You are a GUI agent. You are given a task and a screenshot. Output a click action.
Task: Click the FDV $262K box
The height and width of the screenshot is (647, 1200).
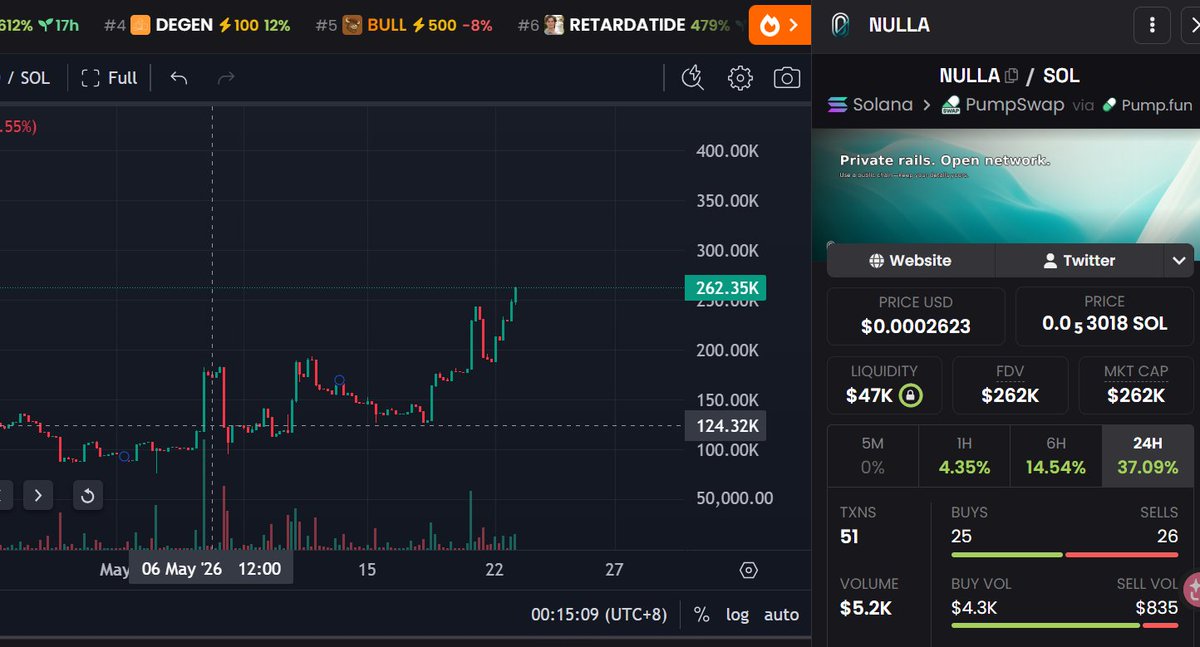(1010, 385)
